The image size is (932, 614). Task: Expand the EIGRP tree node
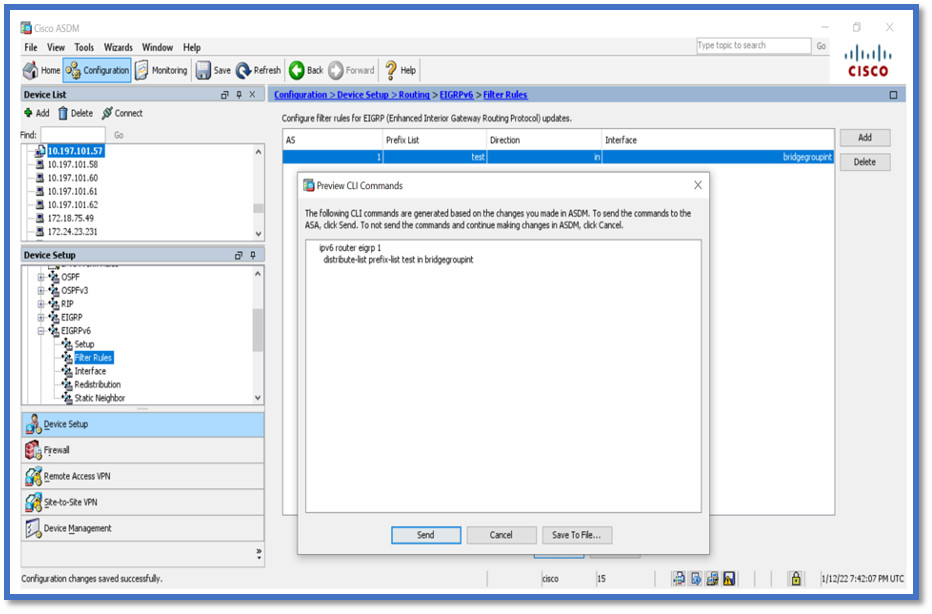point(41,317)
